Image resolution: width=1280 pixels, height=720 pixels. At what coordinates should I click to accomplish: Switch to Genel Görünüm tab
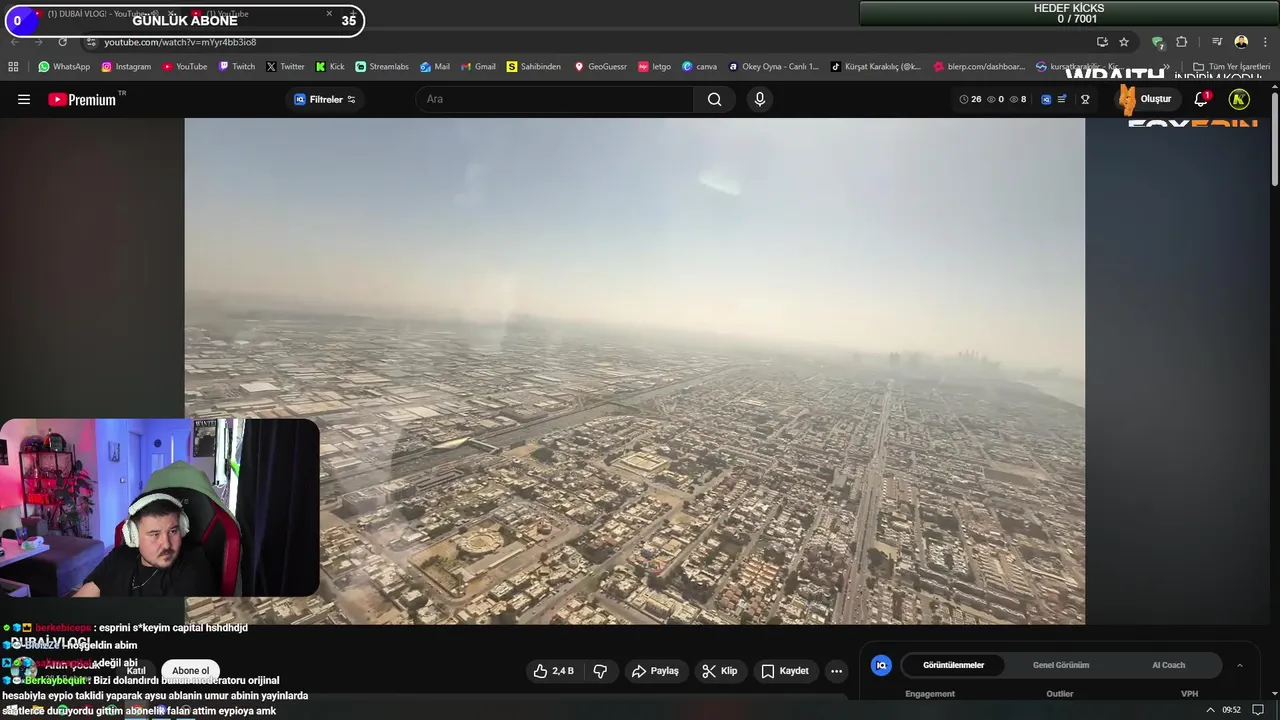[x=1061, y=665]
